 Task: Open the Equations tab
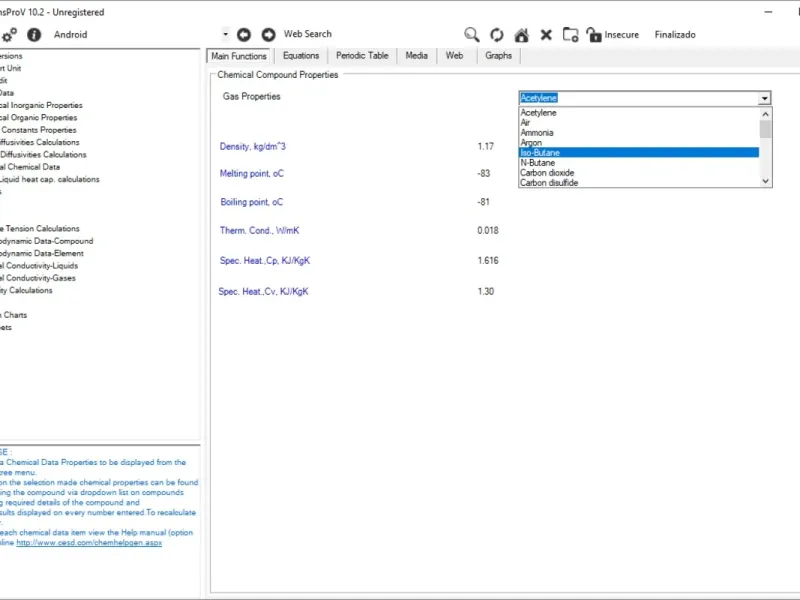tap(301, 56)
